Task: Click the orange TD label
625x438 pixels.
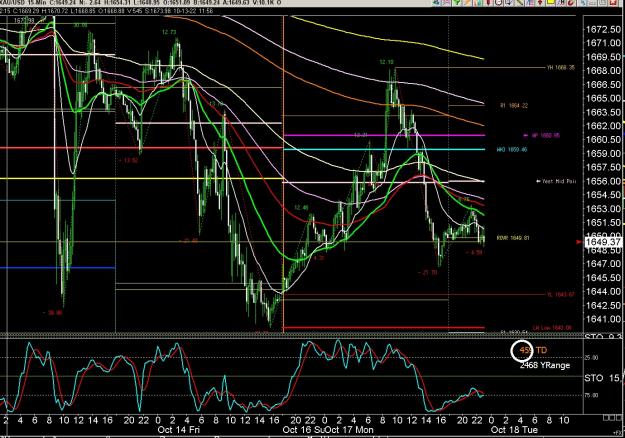Action: click(541, 350)
